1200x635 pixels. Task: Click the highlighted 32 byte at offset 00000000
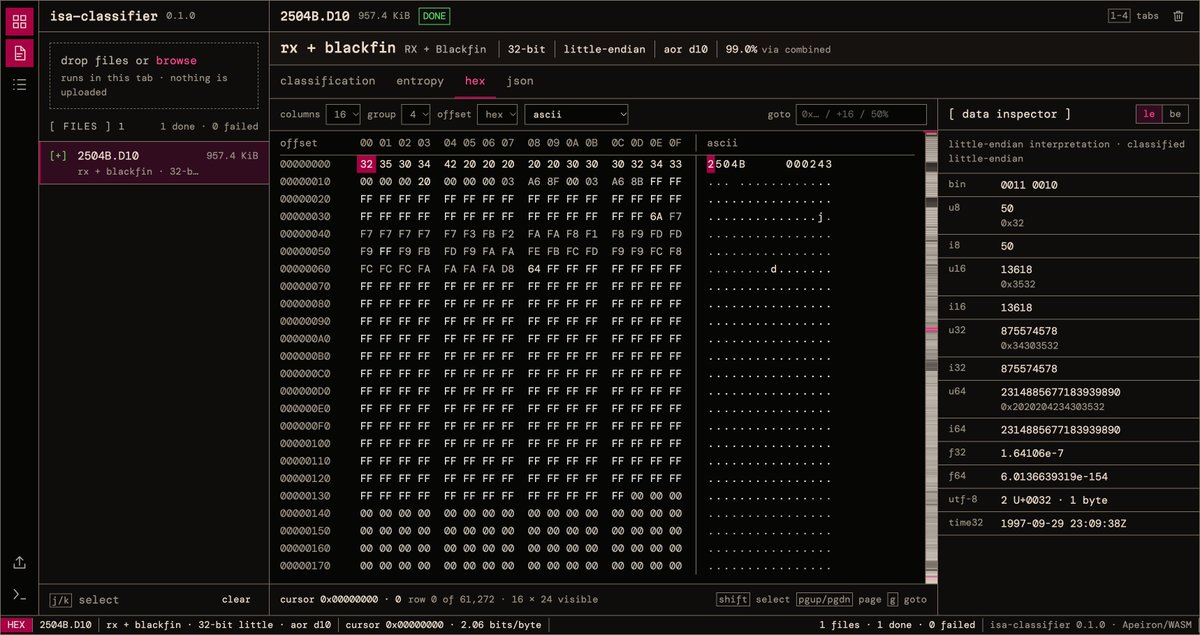[x=367, y=164]
